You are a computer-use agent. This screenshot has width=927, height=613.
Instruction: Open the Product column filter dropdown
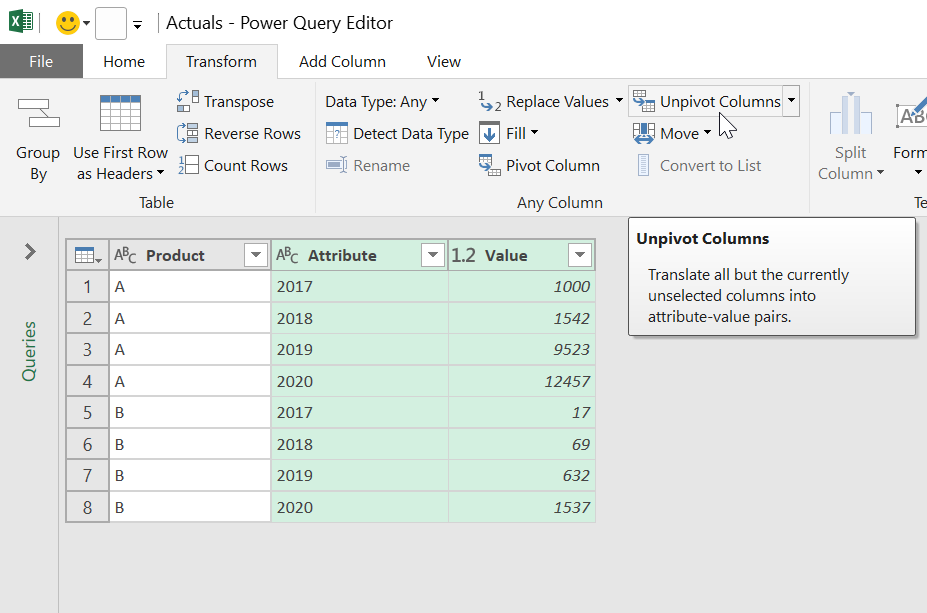(x=256, y=255)
